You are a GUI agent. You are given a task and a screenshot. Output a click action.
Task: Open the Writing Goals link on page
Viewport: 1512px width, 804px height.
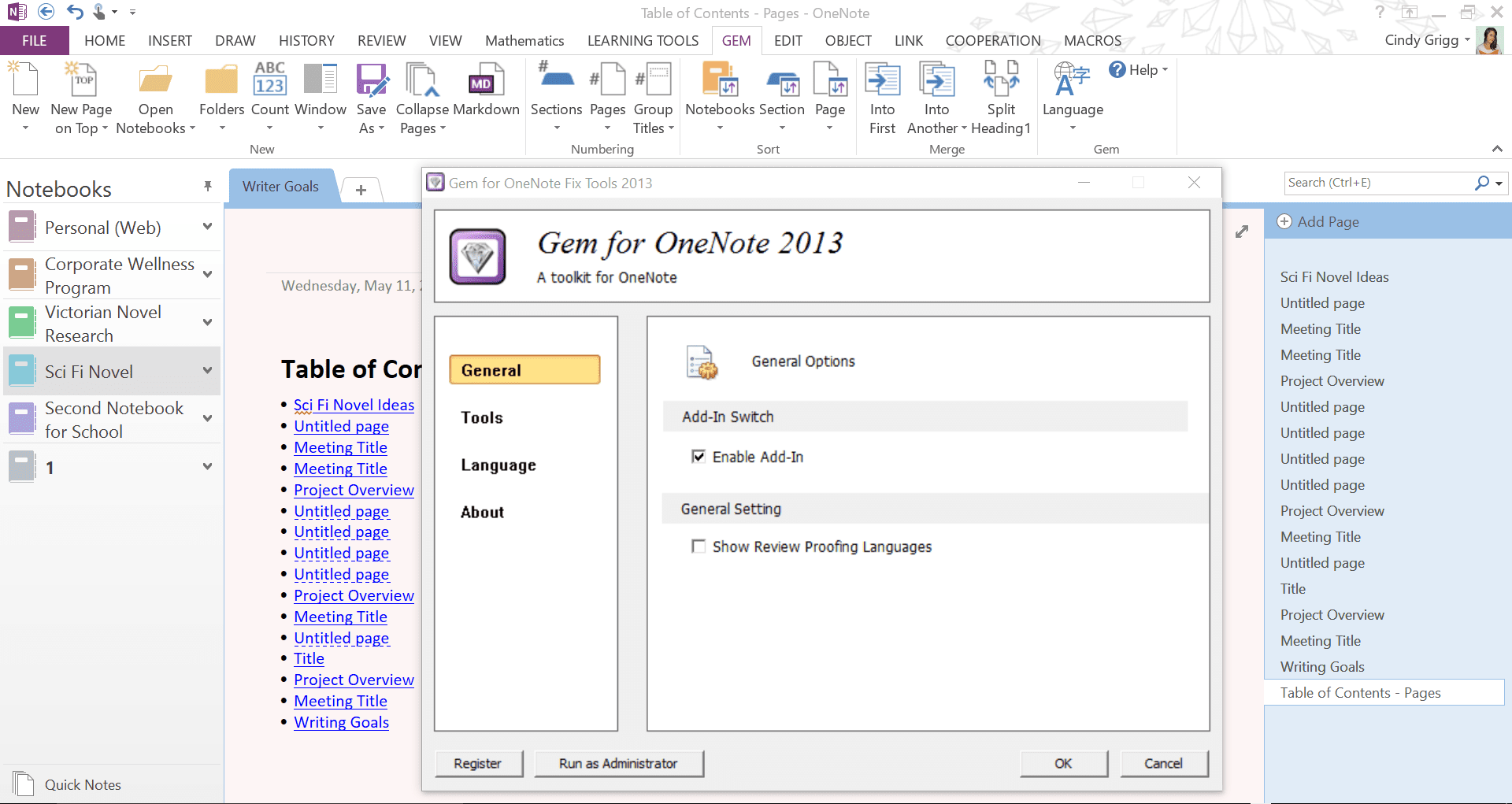[x=341, y=722]
